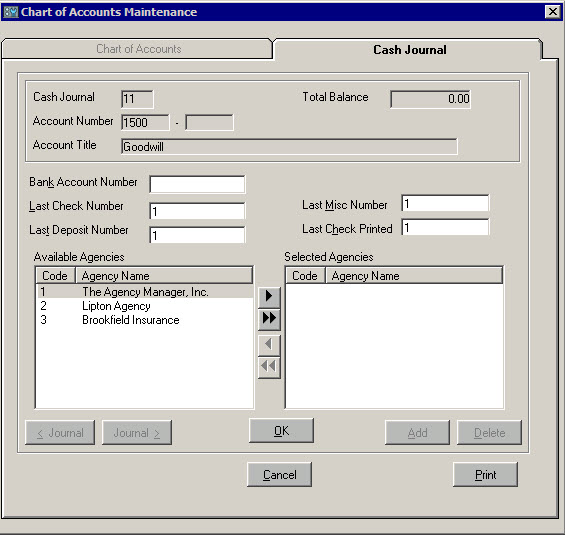Click the double left arrow remove-all button
This screenshot has height=535, width=565.
[x=269, y=367]
